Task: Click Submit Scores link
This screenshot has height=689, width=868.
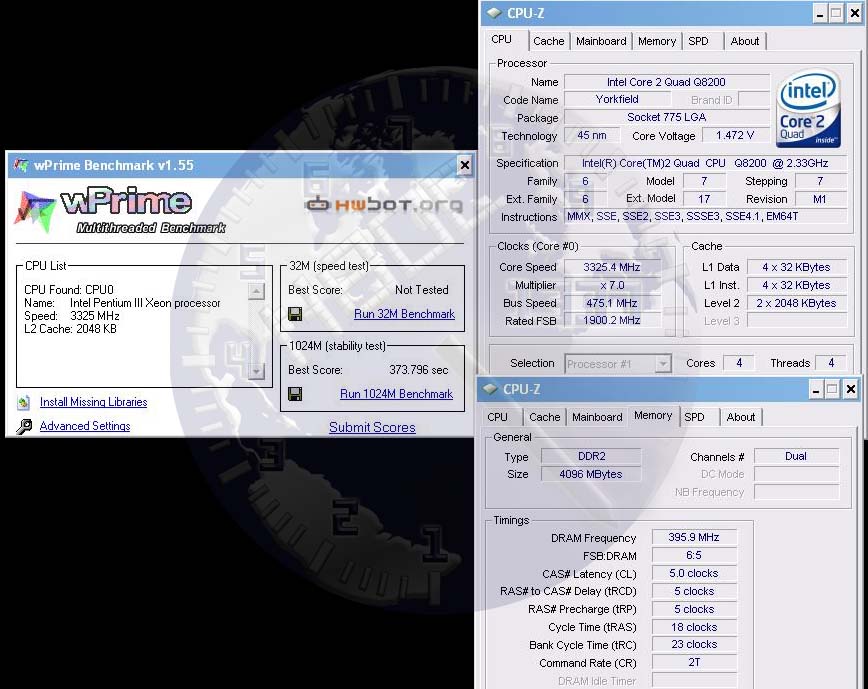Action: 372,427
